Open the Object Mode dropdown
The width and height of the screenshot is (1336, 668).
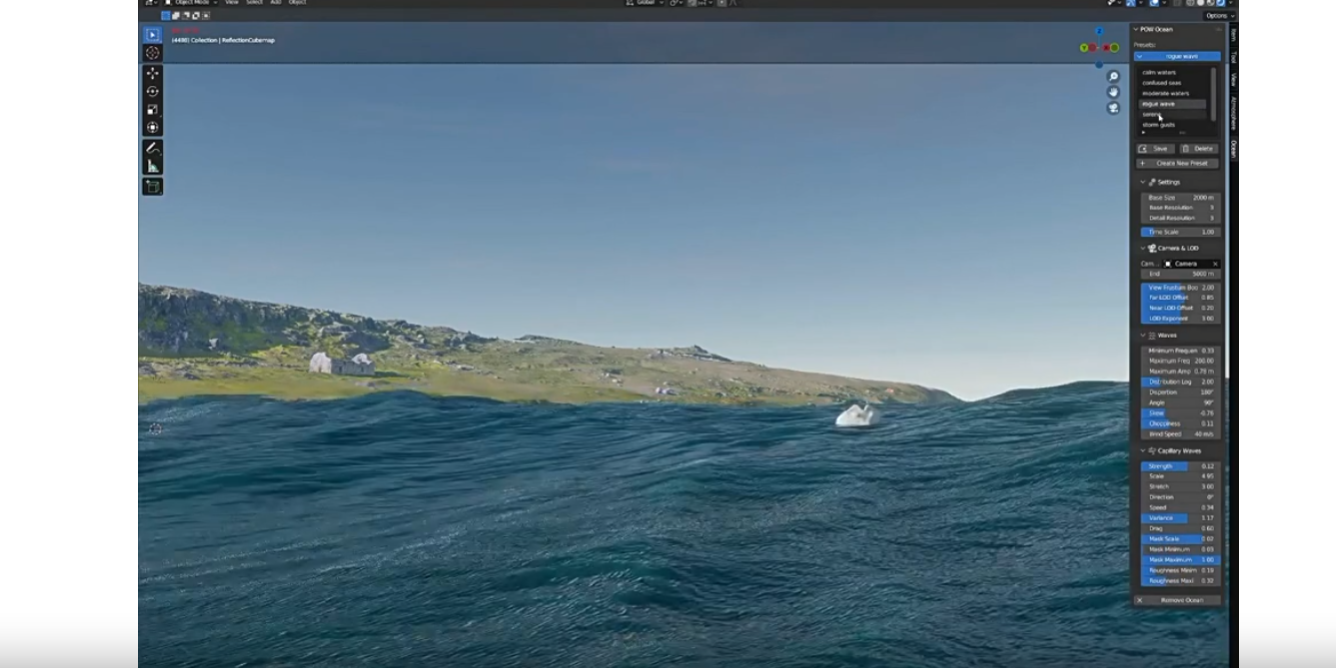tap(190, 3)
